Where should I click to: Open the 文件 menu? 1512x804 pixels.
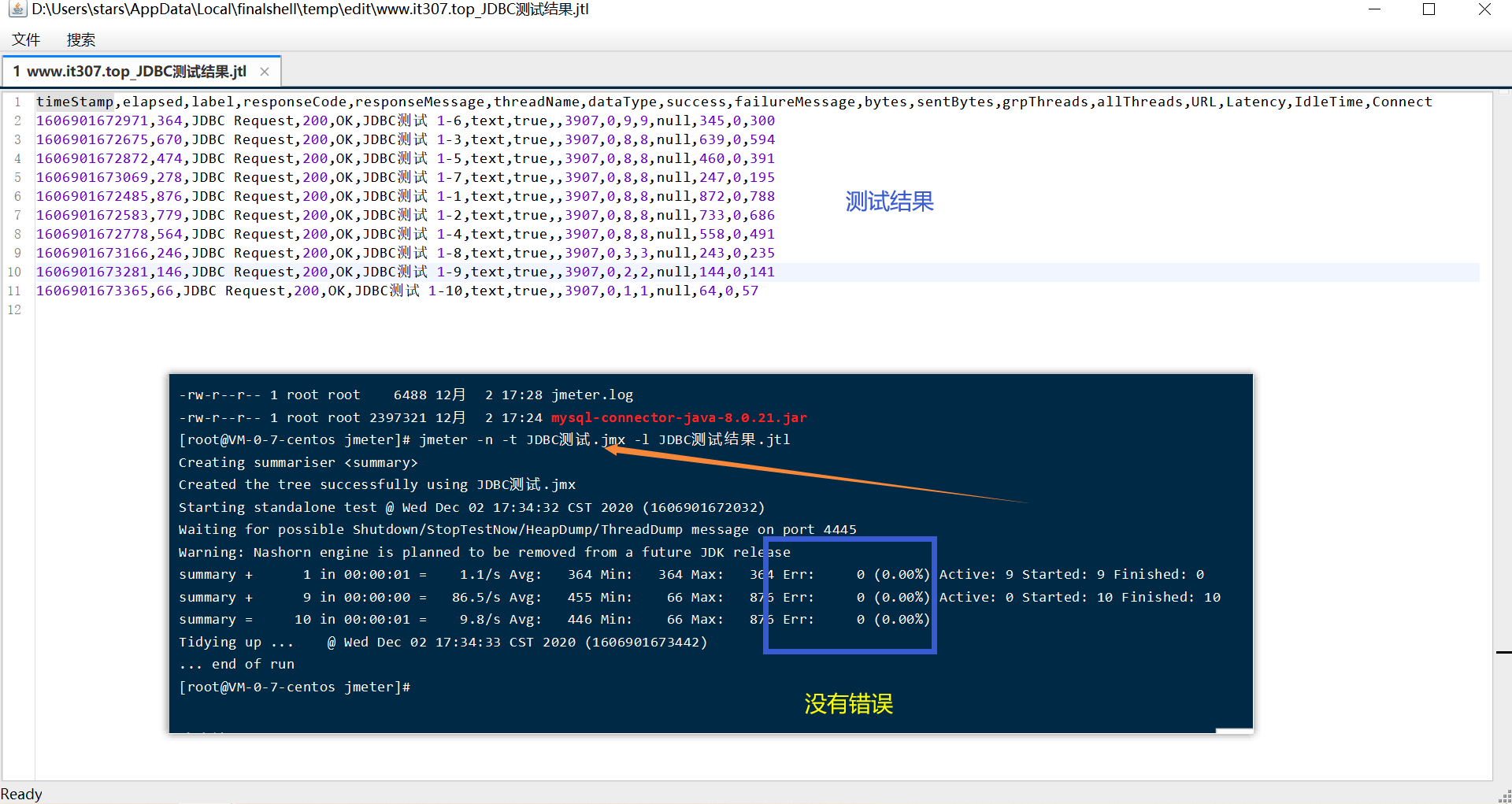pos(26,39)
